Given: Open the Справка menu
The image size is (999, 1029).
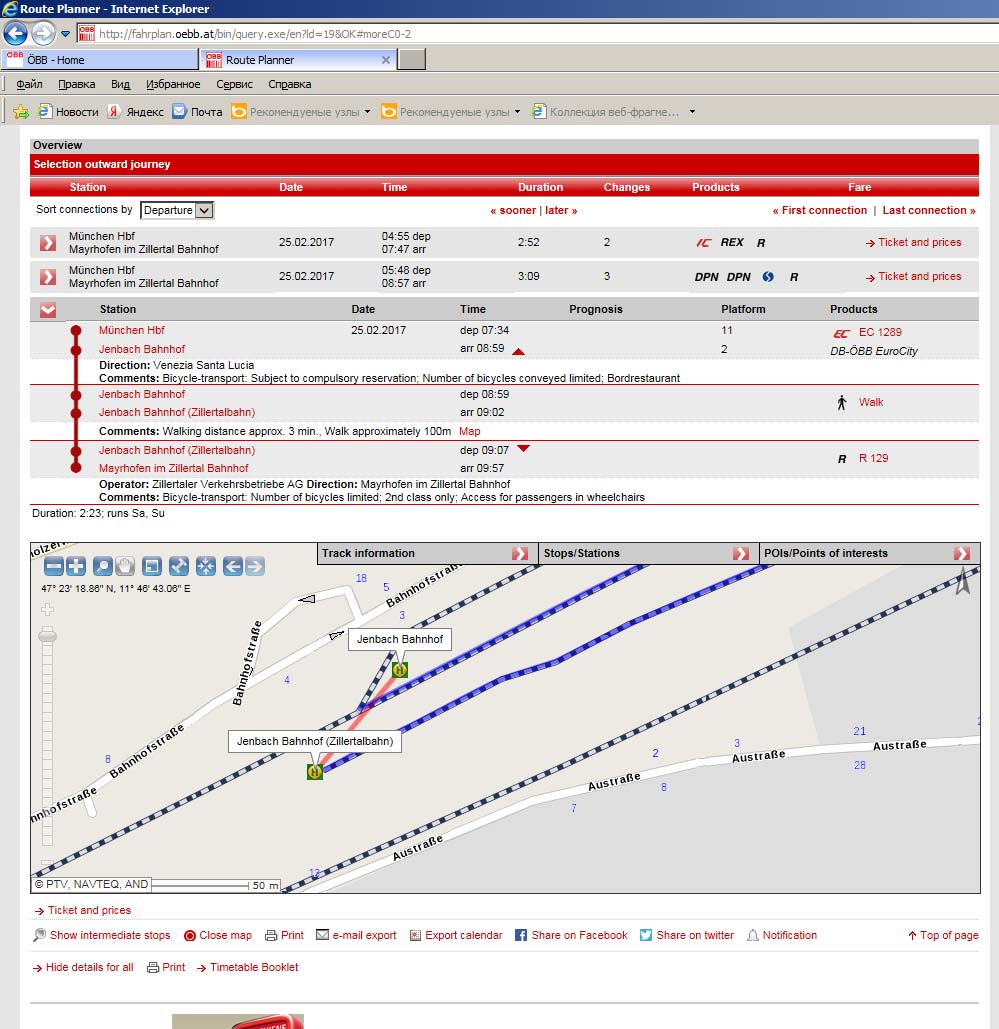Looking at the screenshot, I should [x=289, y=84].
